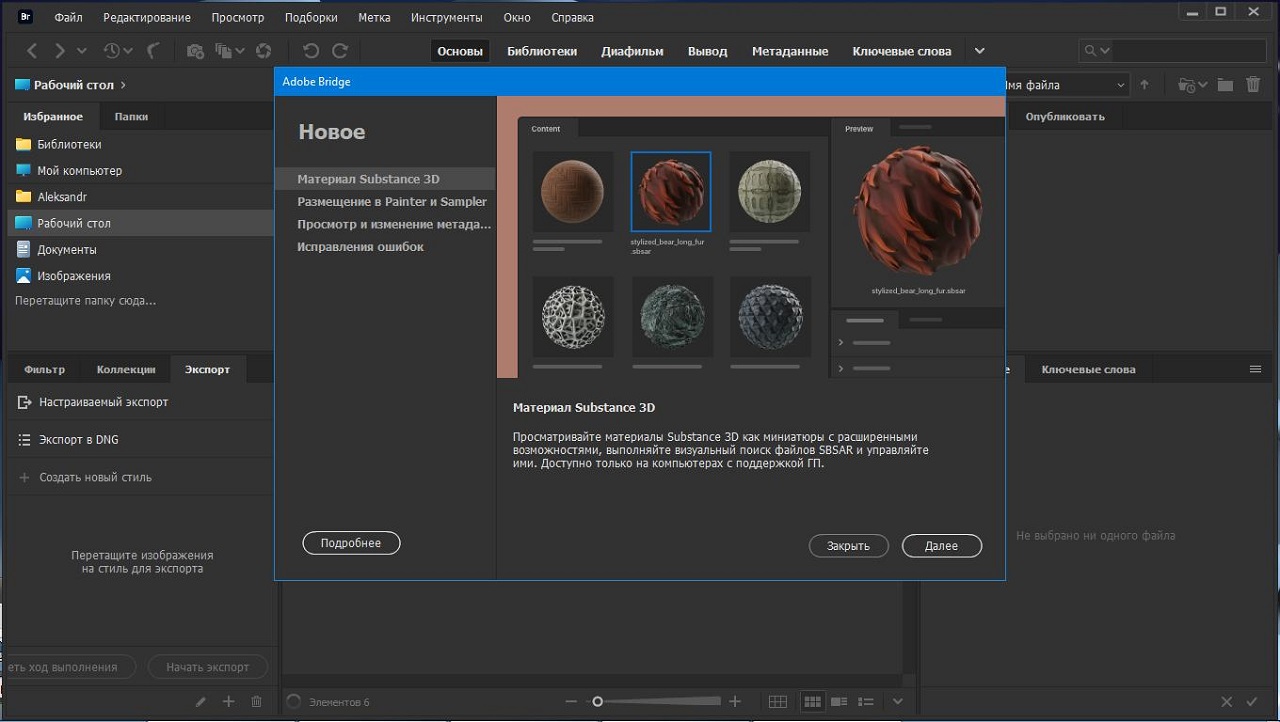Click the thumbnail size slider handle
Image resolution: width=1280 pixels, height=722 pixels.
pos(597,702)
